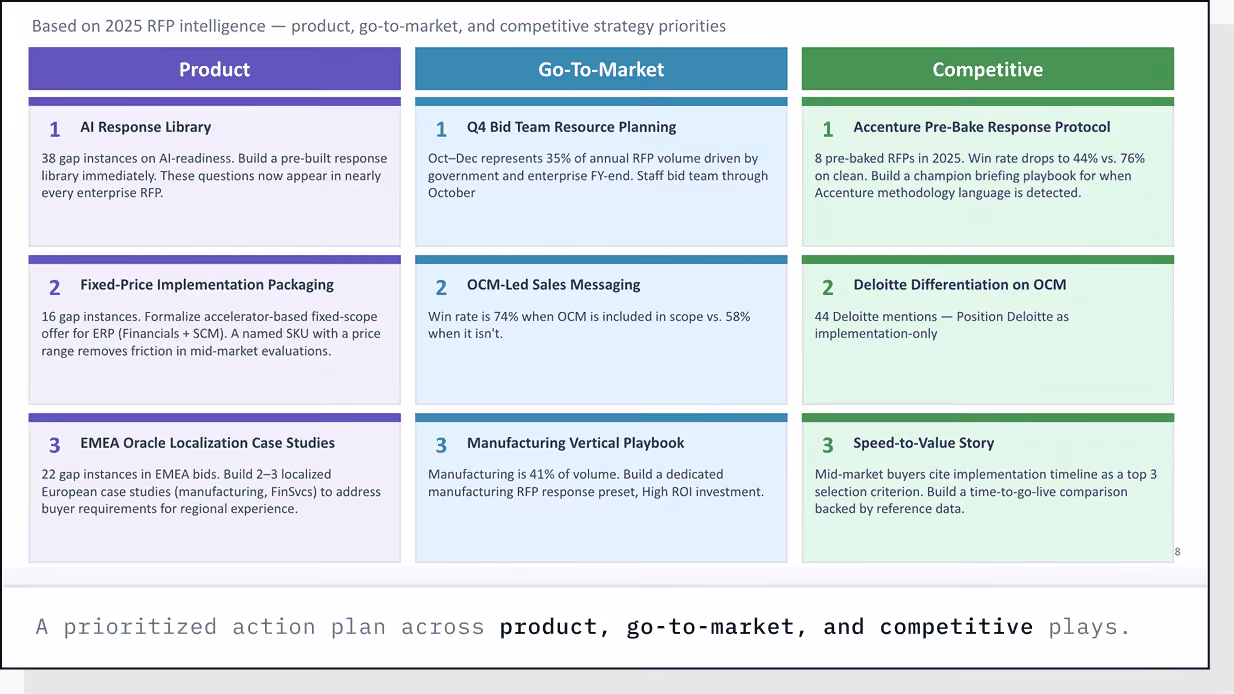Click the slide subtitle about 2025 RFP intelligence
This screenshot has height=694, width=1234.
click(x=379, y=26)
